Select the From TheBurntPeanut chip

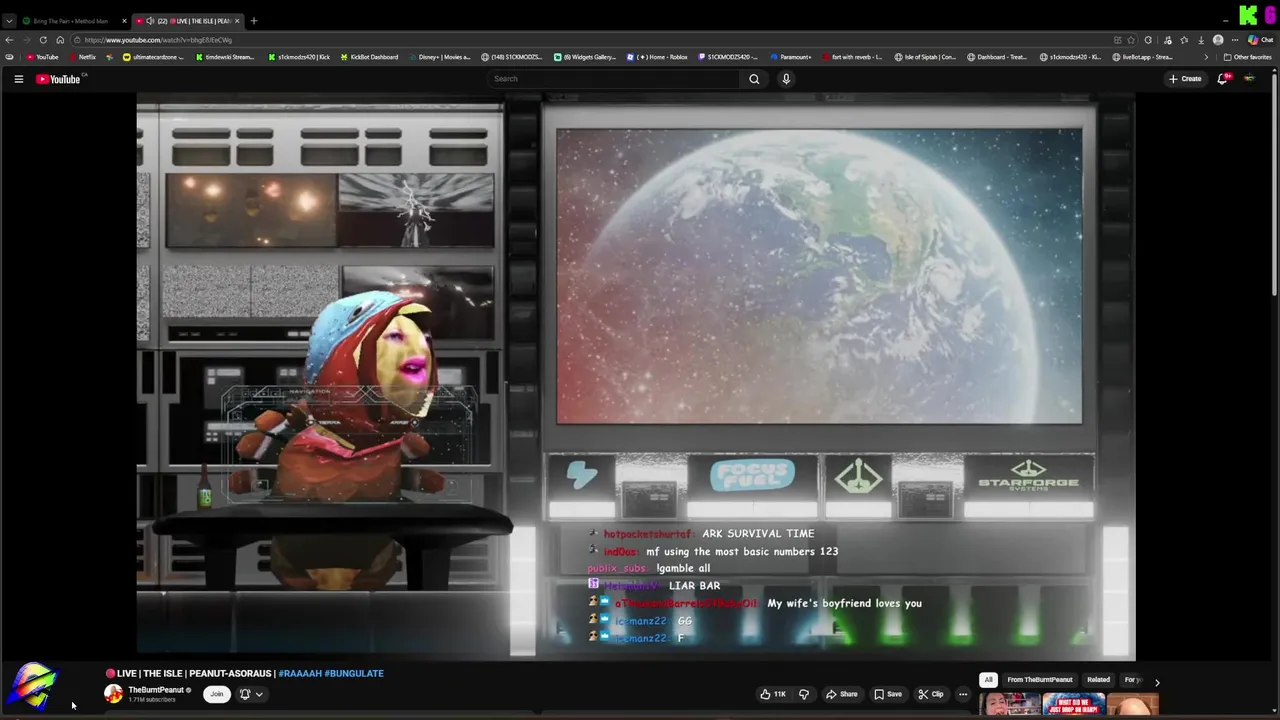tap(1040, 680)
